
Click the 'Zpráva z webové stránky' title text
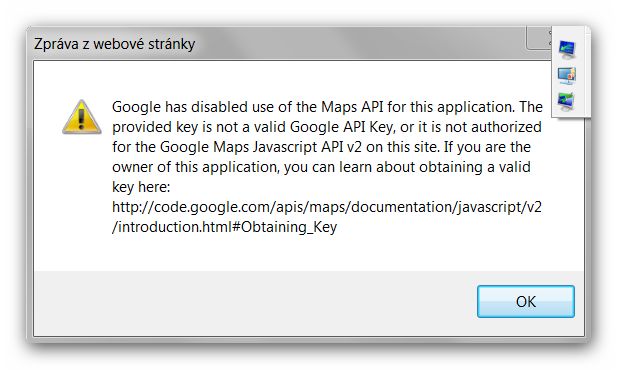tap(115, 44)
